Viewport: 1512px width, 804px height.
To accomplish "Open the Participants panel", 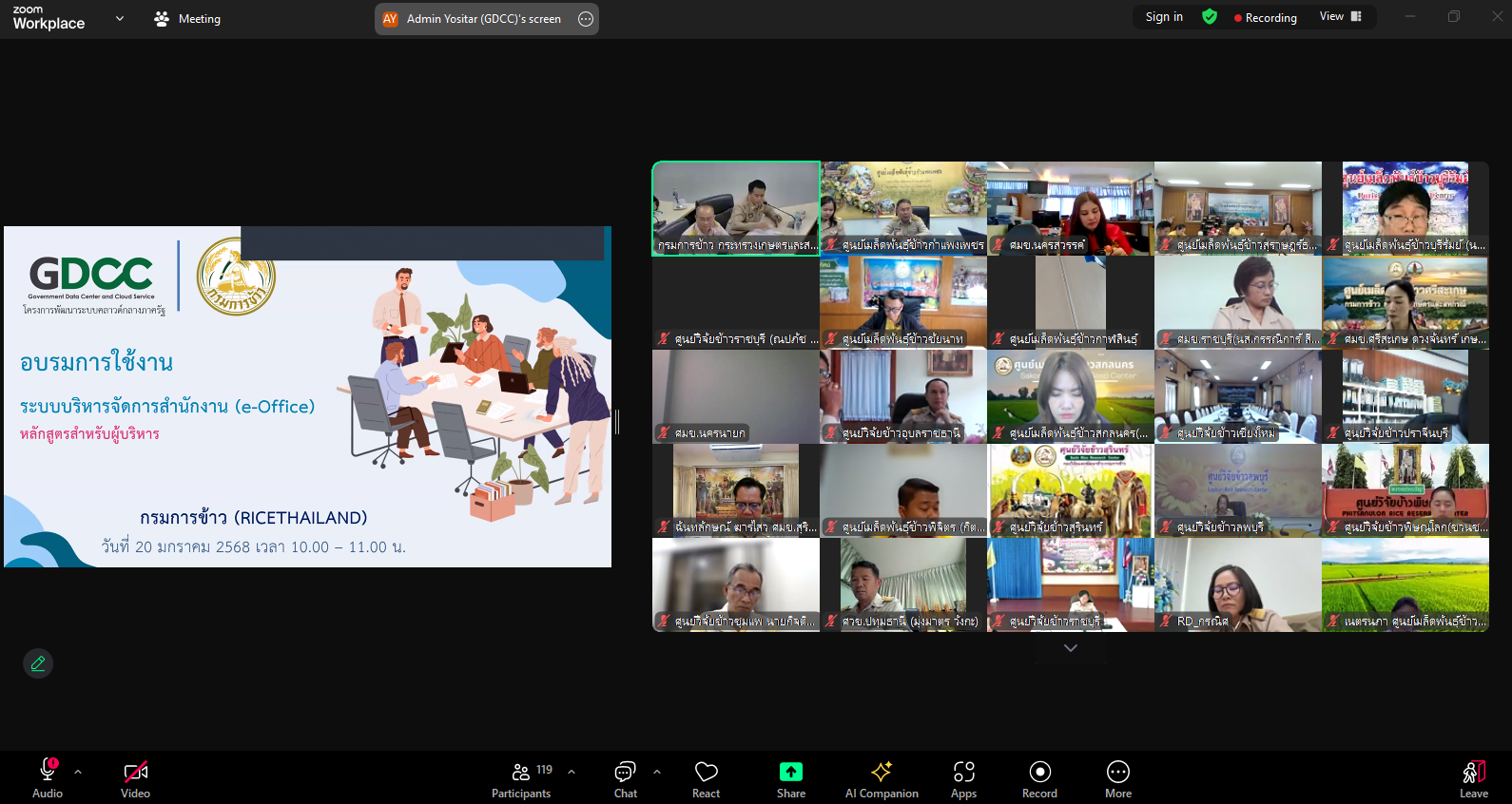I will [521, 778].
